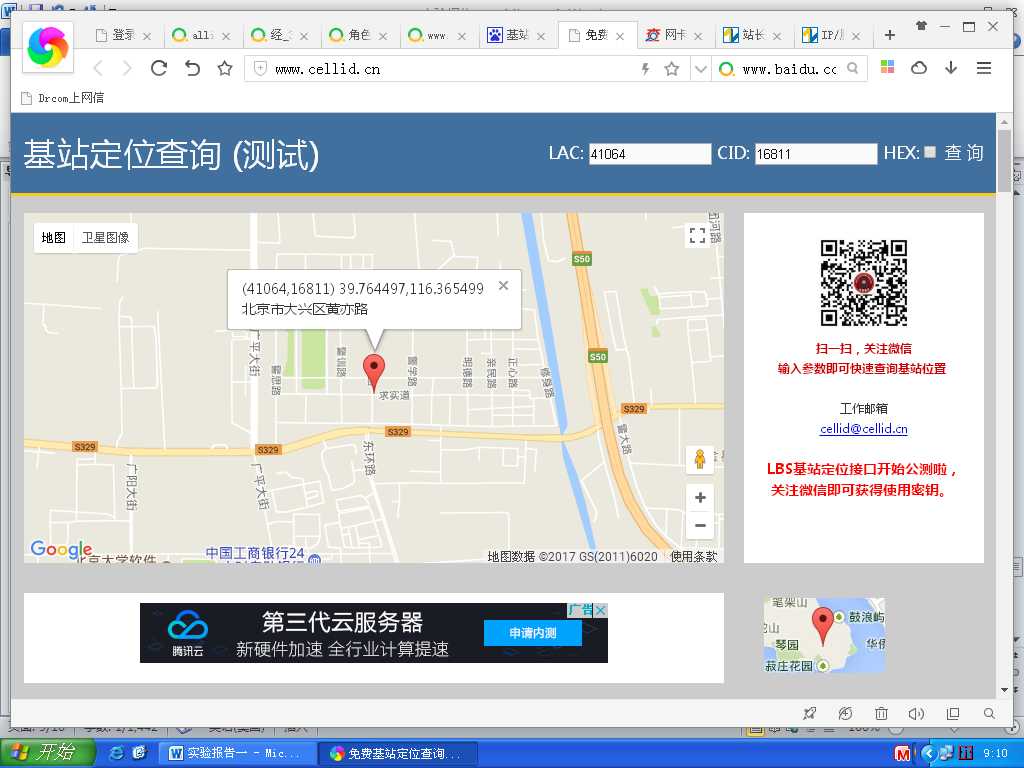This screenshot has width=1024, height=768.
Task: Click the CID input field
Action: 815,154
